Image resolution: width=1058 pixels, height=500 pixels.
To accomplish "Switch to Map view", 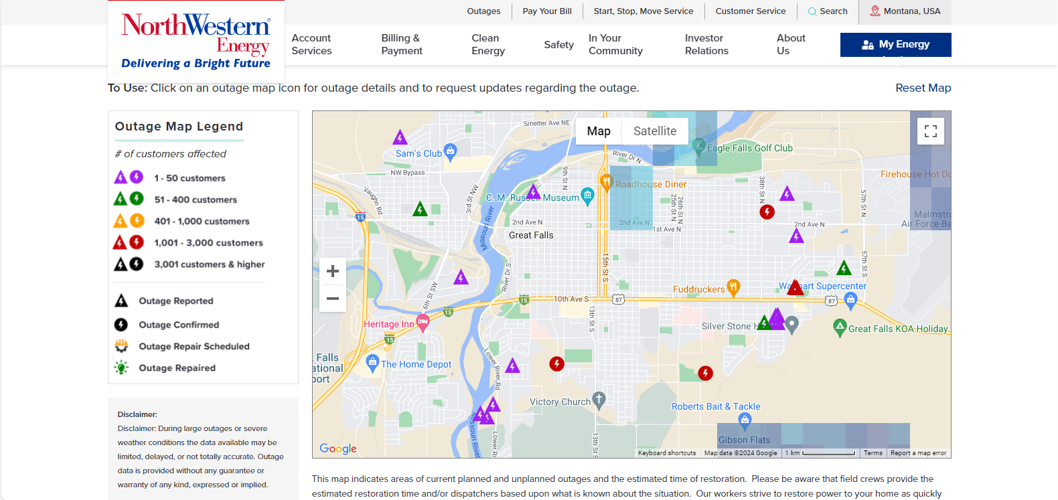I will pos(598,131).
